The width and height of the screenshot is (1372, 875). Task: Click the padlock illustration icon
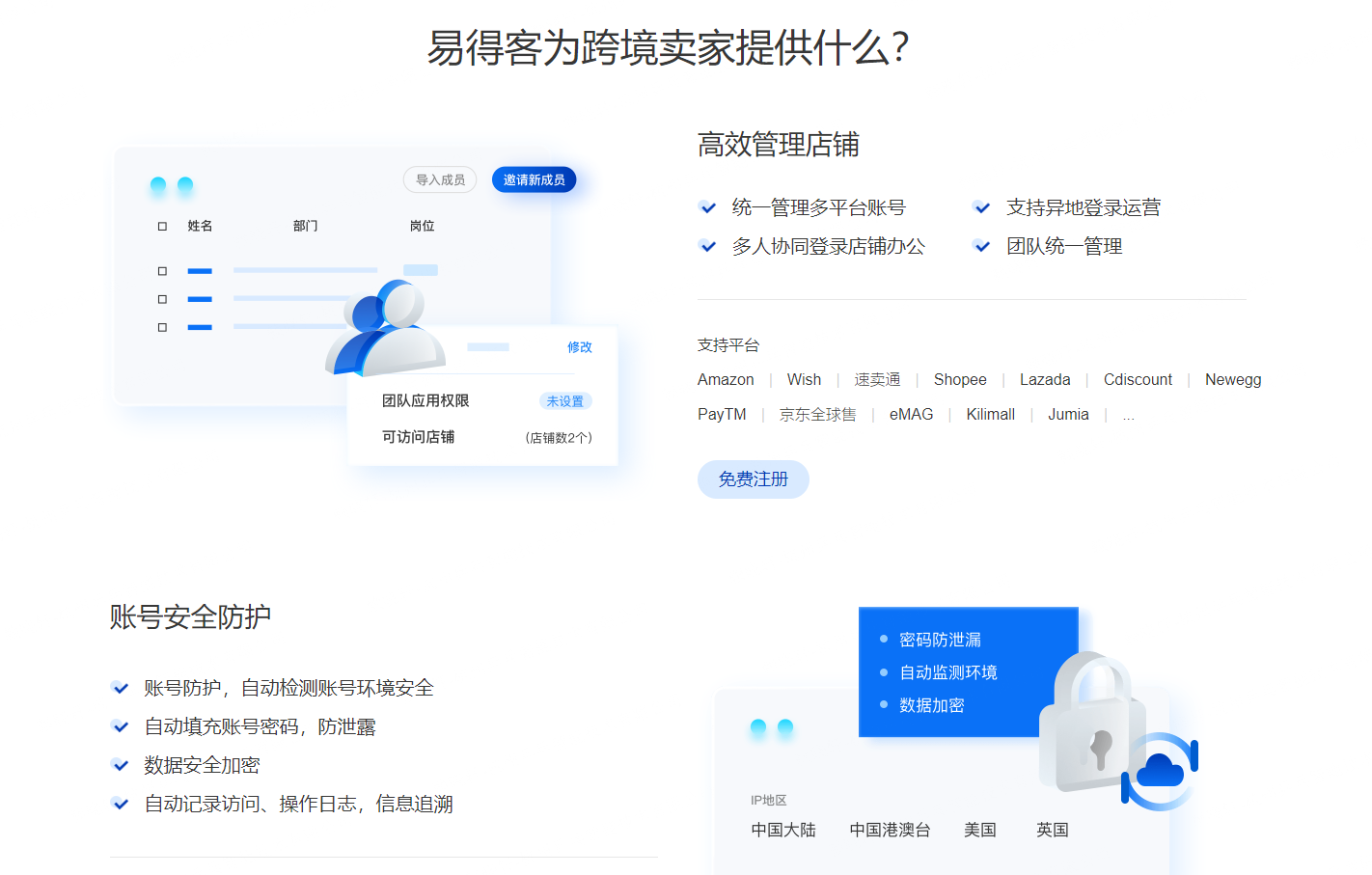1090,722
